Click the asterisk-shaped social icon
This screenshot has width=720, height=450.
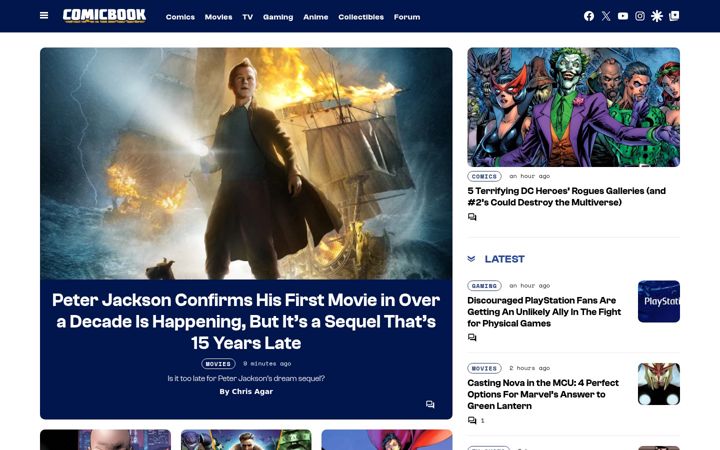[x=657, y=16]
